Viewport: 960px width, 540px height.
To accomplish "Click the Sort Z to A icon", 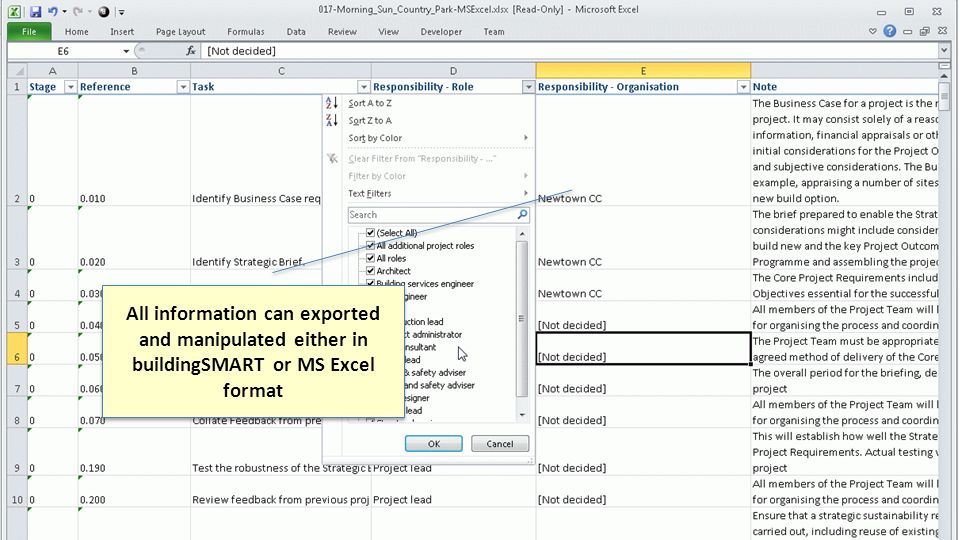I will pos(331,120).
